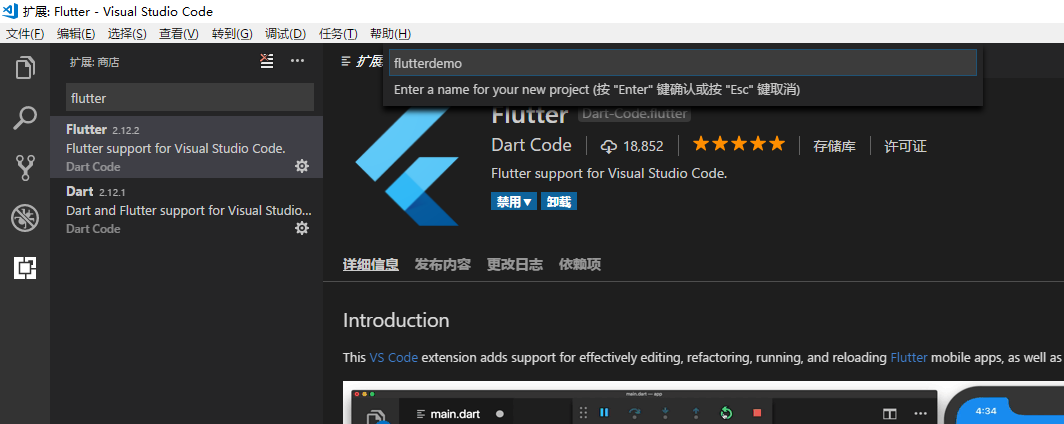Viewport: 1064px width, 424px height.
Task: Click the five-star rating
Action: coord(738,144)
